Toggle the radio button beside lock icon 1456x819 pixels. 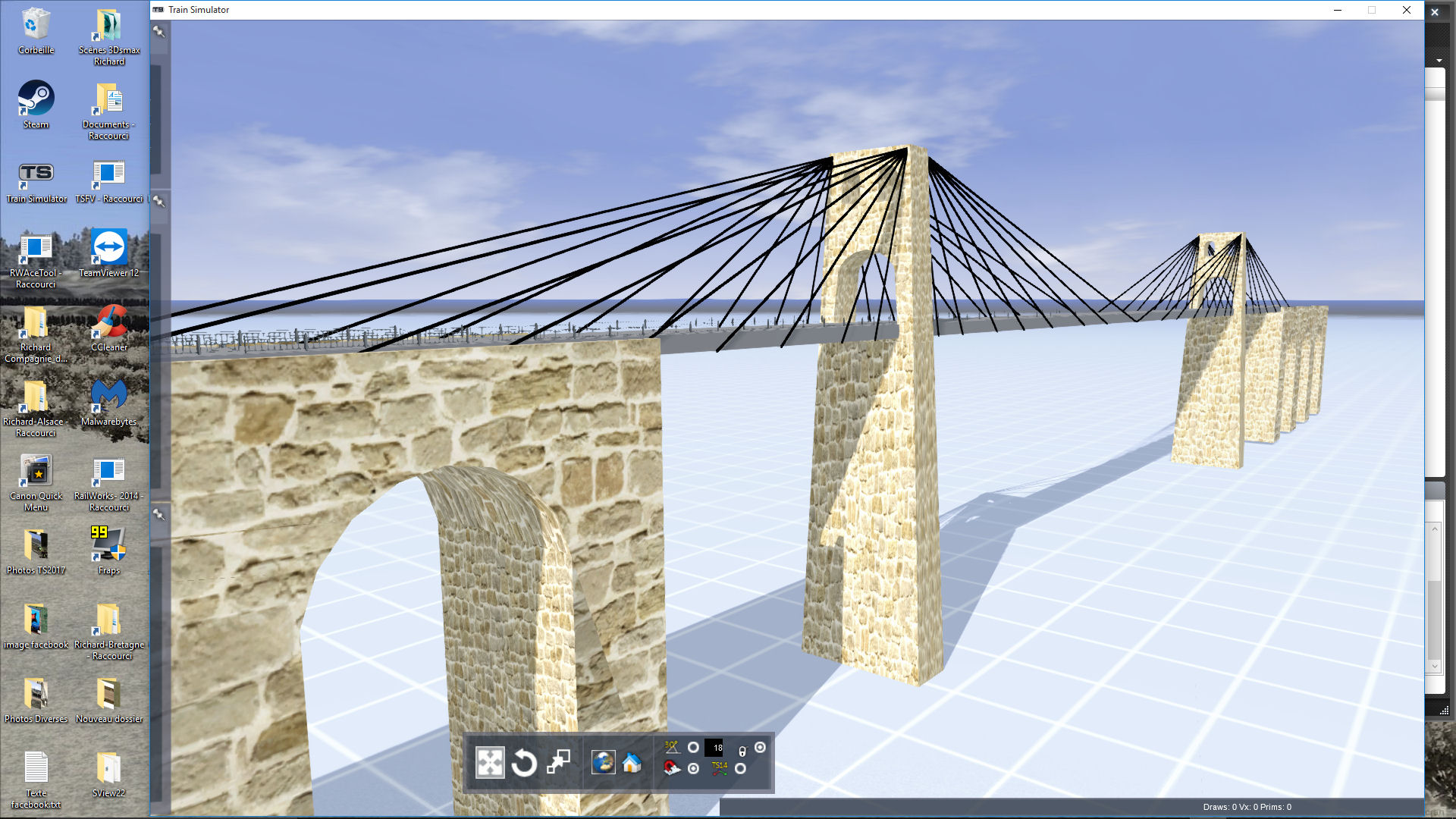[x=760, y=747]
